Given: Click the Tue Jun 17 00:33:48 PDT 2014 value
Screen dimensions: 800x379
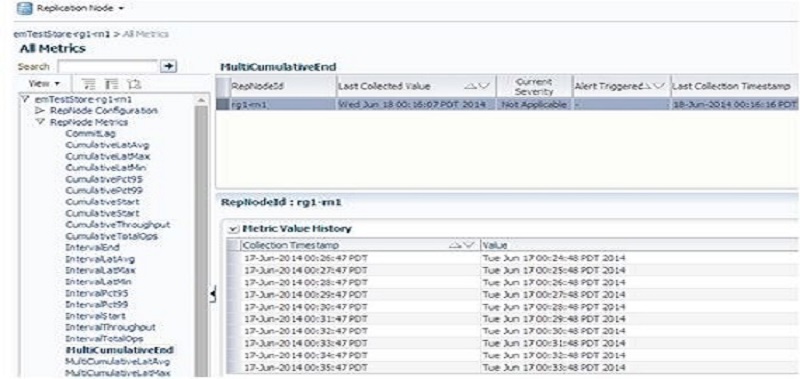Looking at the screenshot, I should click(554, 368).
